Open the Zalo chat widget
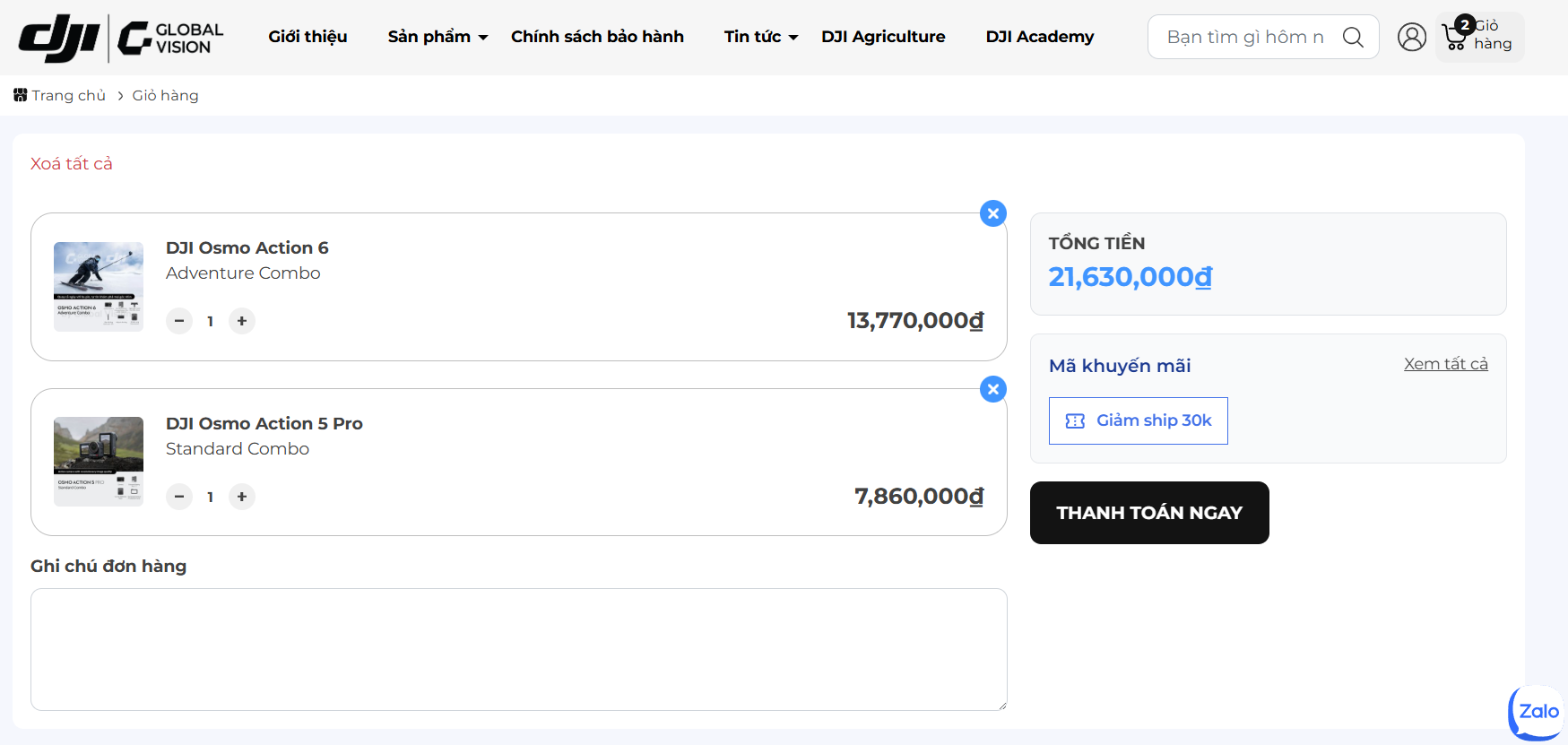Viewport: 1568px width, 745px height. click(1538, 712)
